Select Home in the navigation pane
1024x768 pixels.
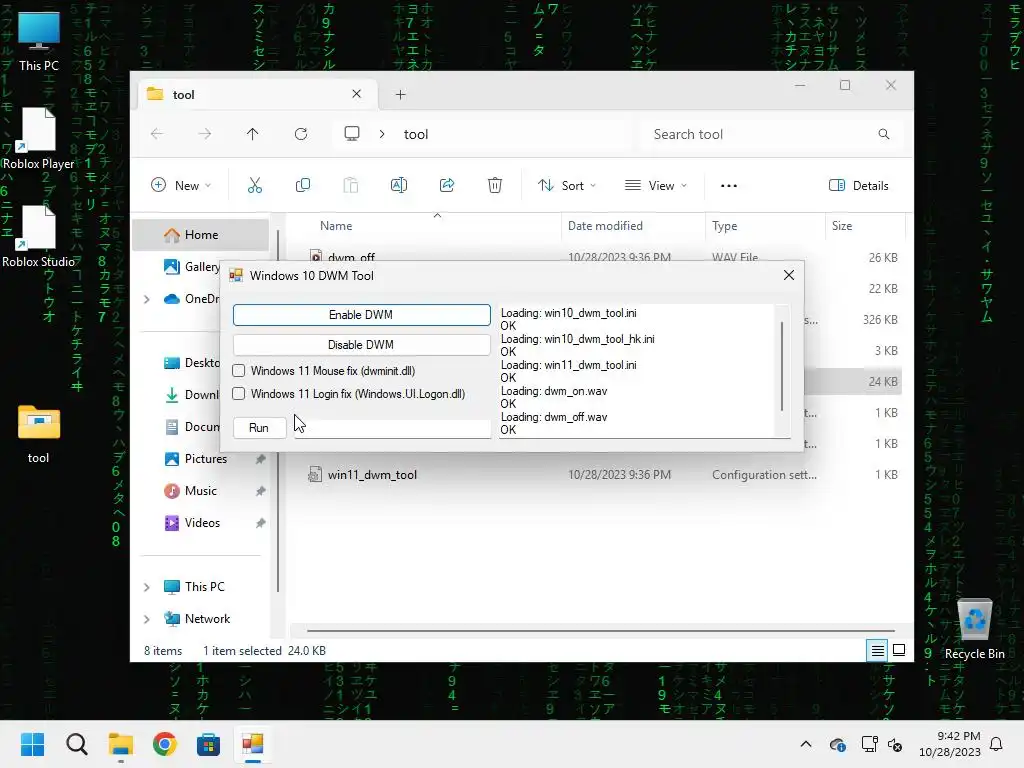pos(201,235)
